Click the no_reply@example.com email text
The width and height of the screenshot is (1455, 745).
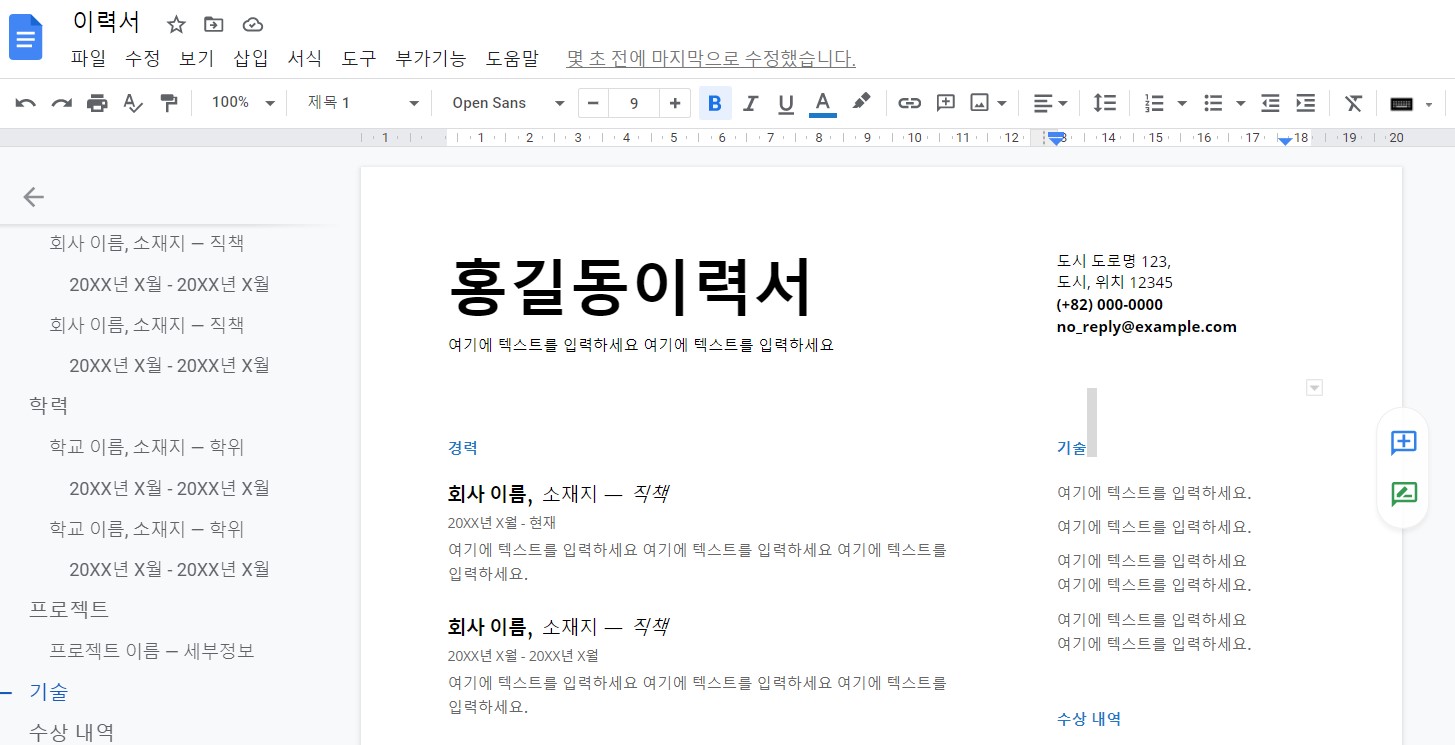pos(1147,327)
